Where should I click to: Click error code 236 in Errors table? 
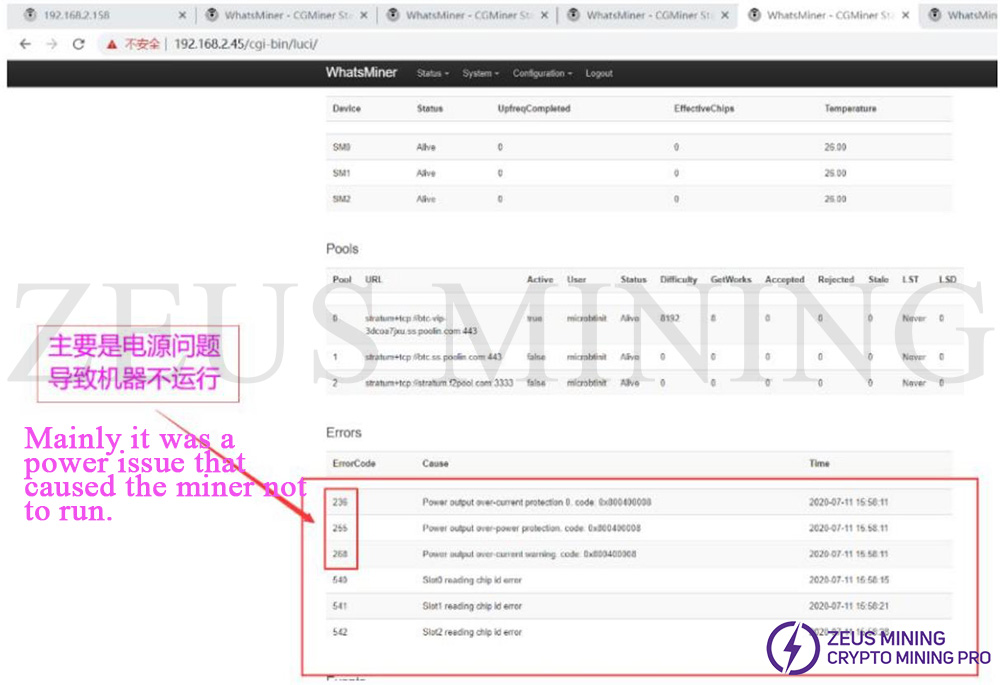pyautogui.click(x=341, y=502)
